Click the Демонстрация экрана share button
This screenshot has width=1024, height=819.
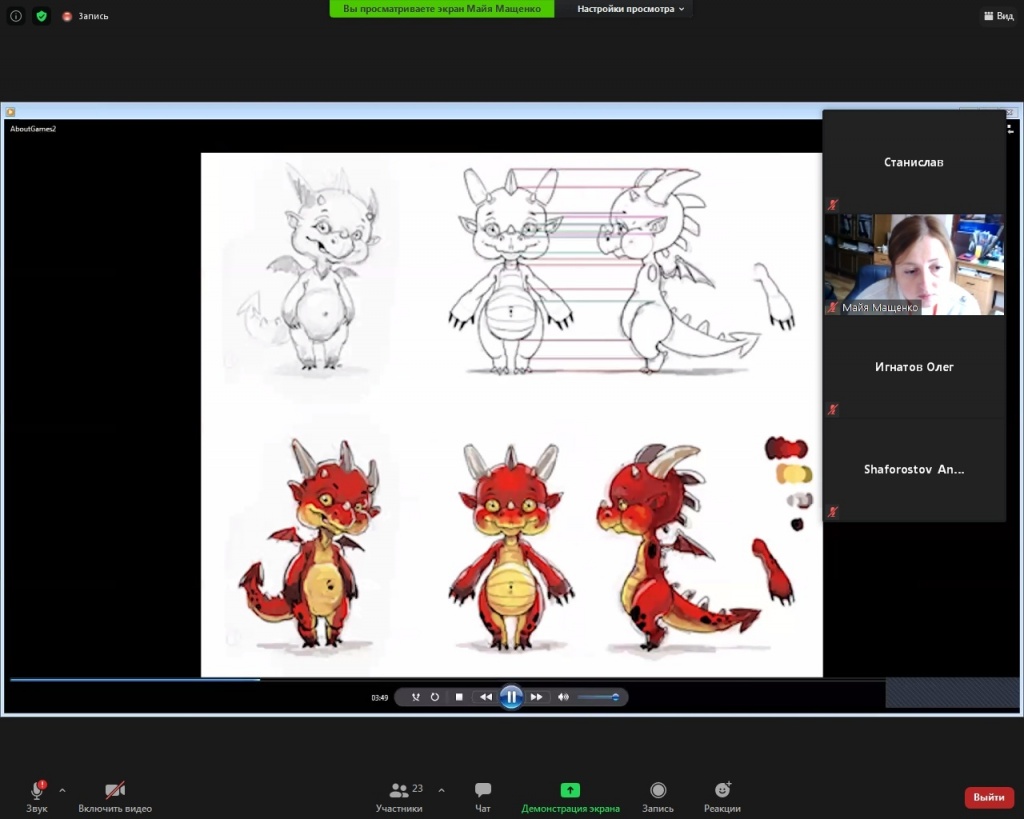click(570, 796)
